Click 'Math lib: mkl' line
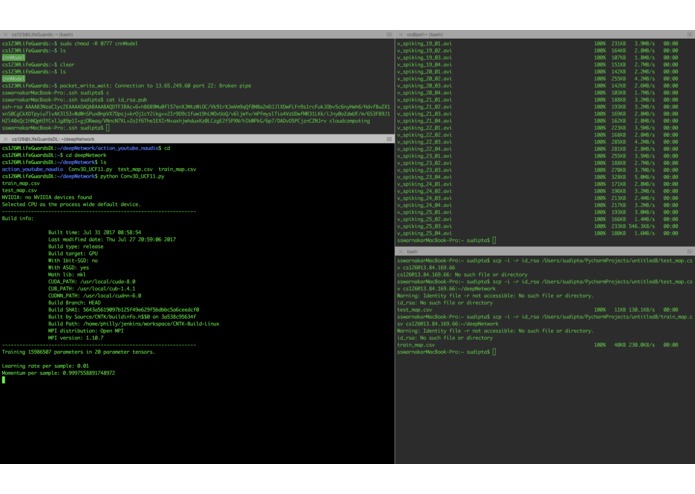This screenshot has width=695, height=494. click(x=67, y=275)
